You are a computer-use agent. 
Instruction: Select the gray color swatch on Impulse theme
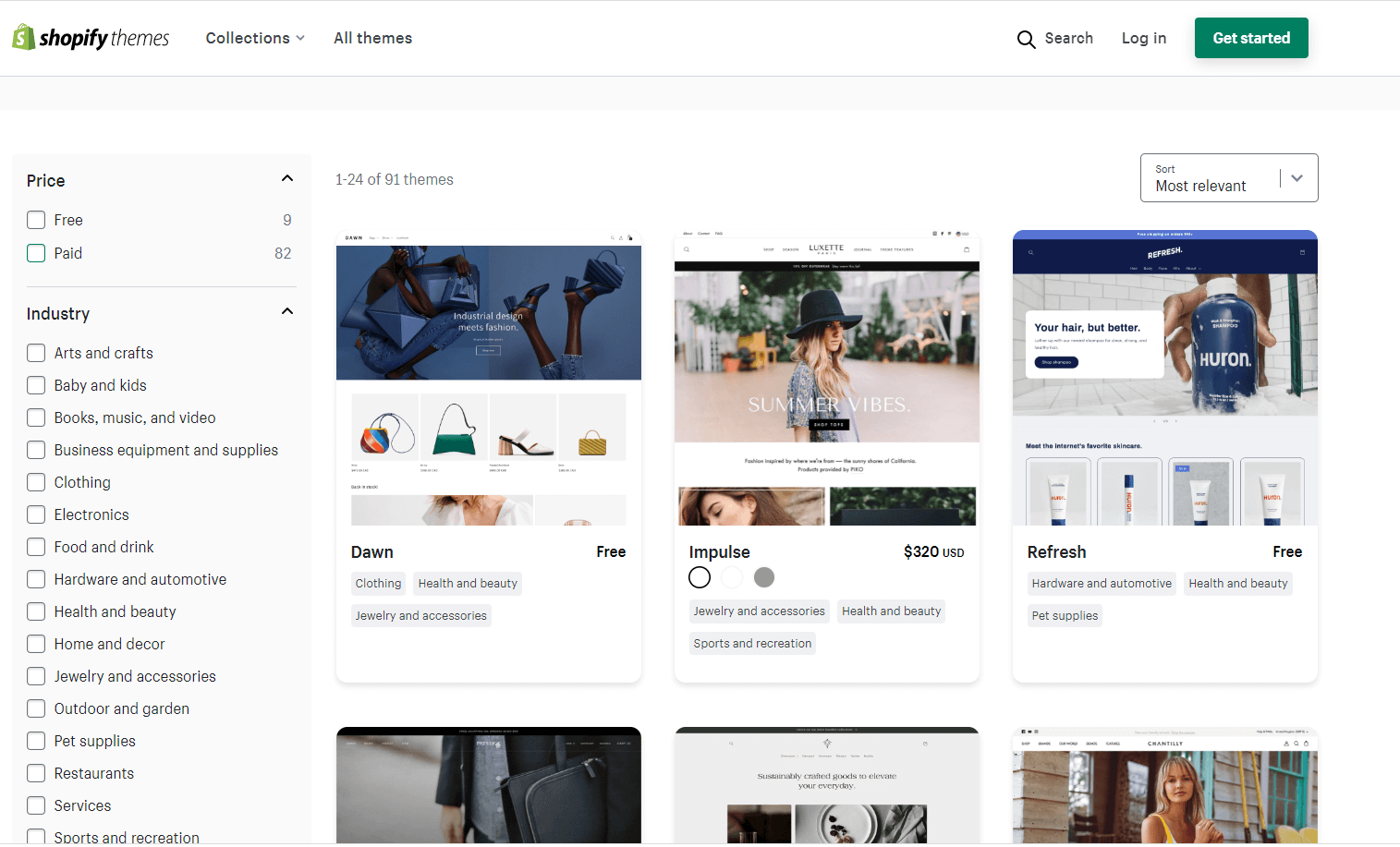coord(764,576)
